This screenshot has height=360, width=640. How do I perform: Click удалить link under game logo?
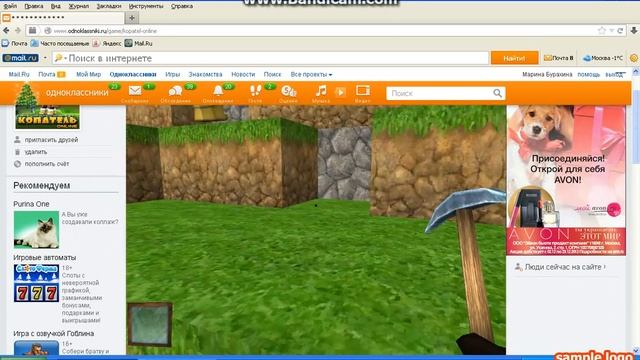tap(36, 152)
